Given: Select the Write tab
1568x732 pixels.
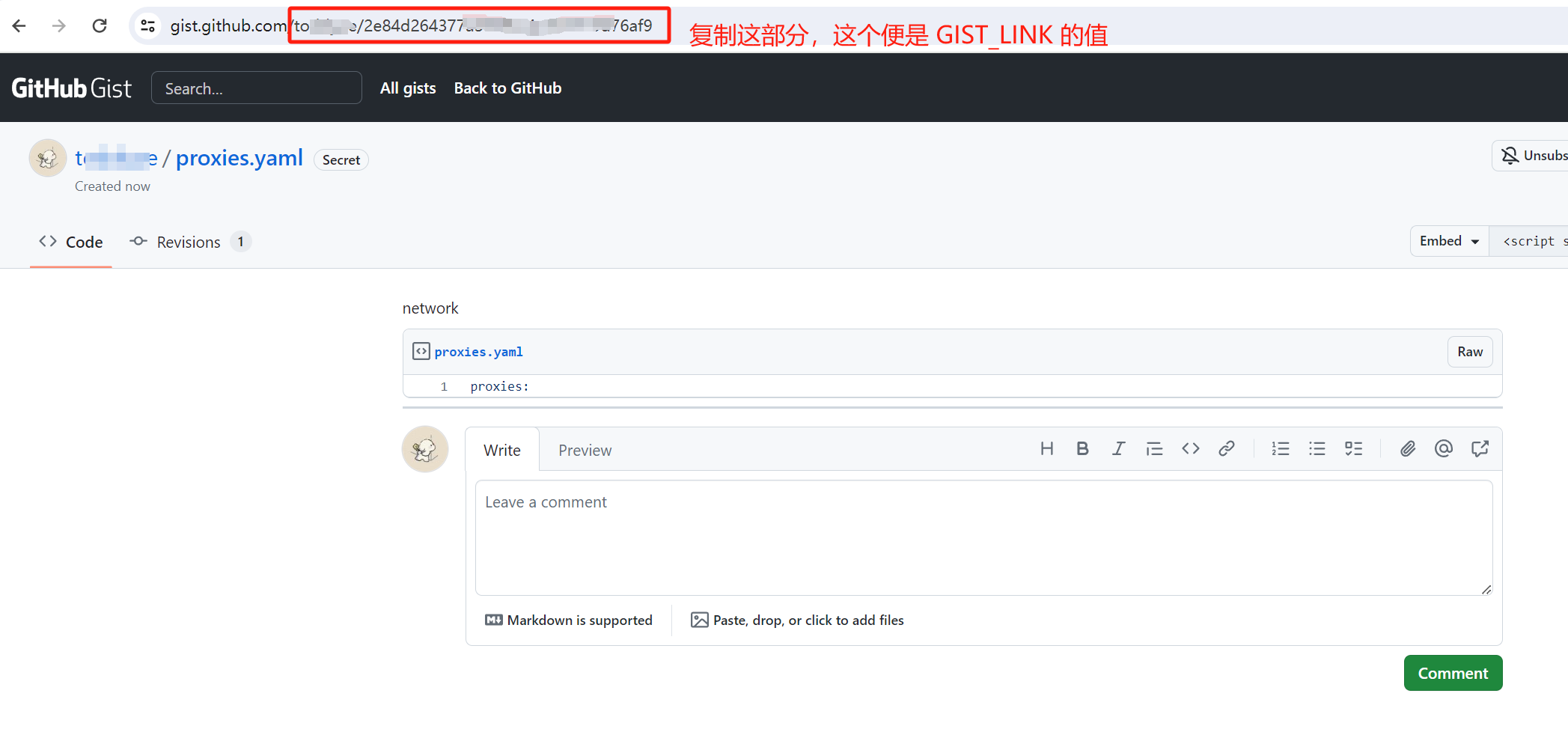Looking at the screenshot, I should point(502,450).
